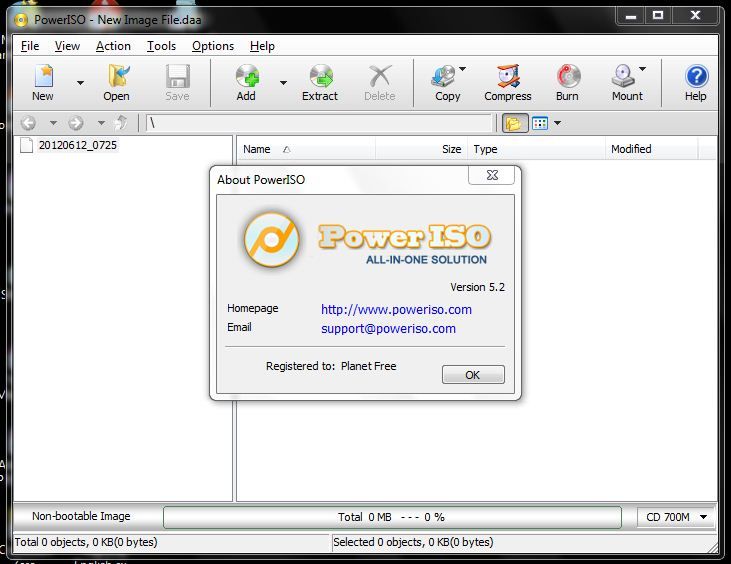
Task: Open the File menu
Action: coord(30,46)
